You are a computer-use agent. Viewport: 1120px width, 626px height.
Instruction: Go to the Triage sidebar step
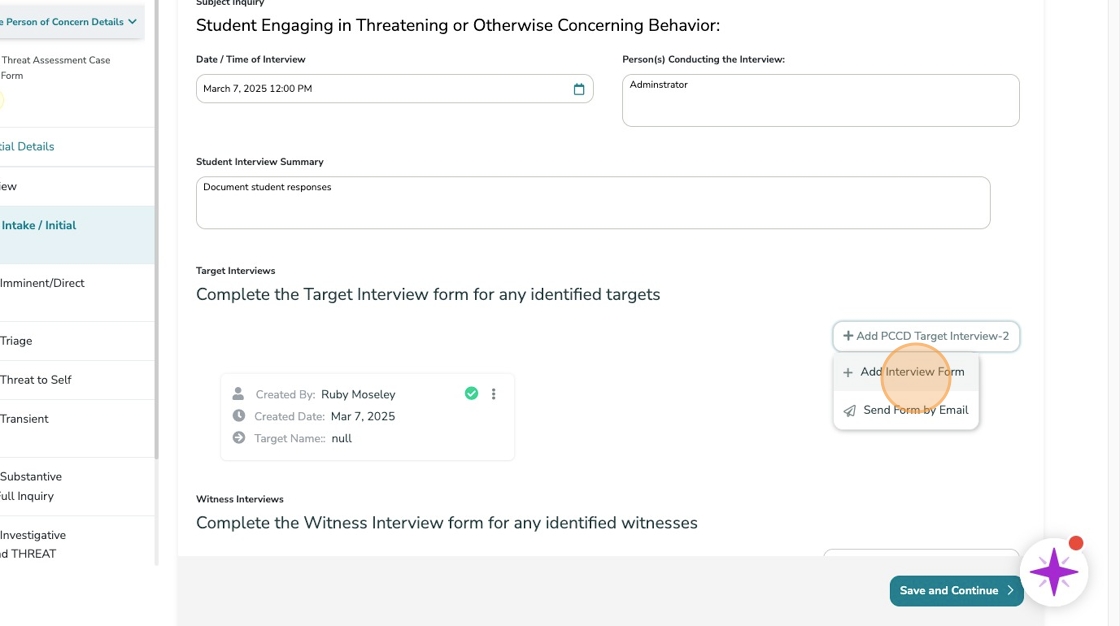(x=17, y=341)
